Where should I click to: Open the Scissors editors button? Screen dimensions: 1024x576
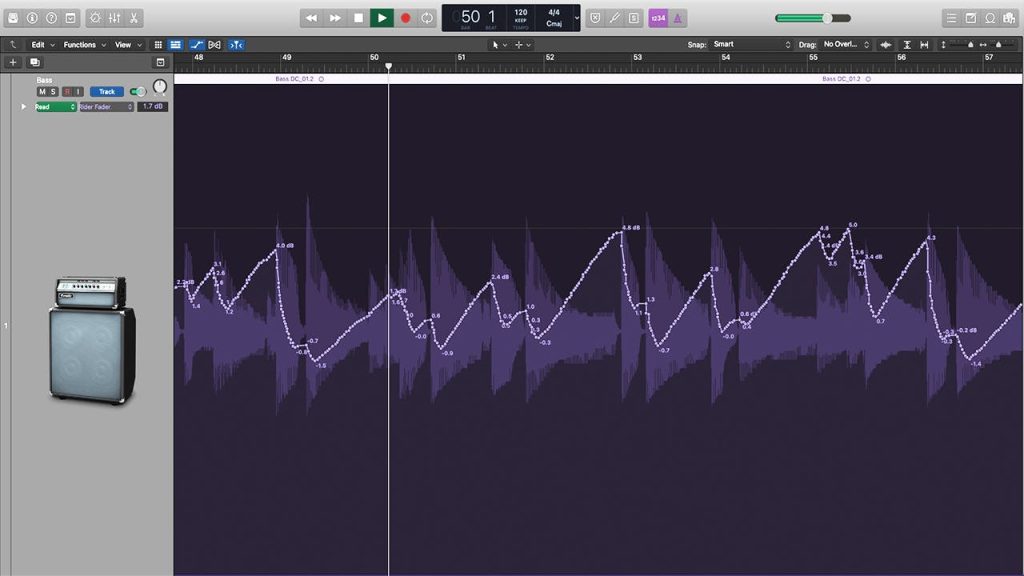(134, 18)
